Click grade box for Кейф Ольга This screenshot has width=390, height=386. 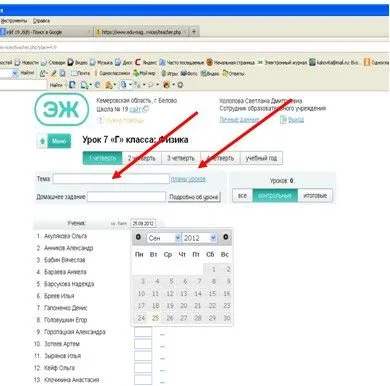[x=143, y=368]
